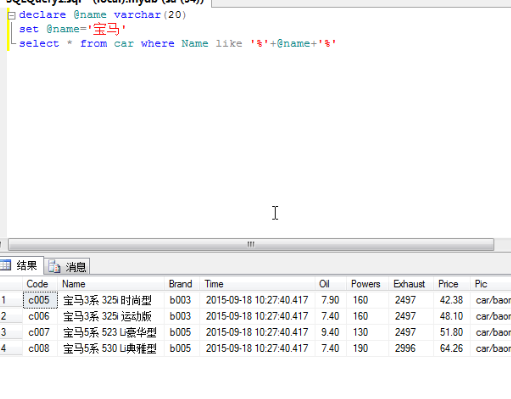Click the '宝马' string literal in the set statement
The image size is (511, 399).
point(106,29)
